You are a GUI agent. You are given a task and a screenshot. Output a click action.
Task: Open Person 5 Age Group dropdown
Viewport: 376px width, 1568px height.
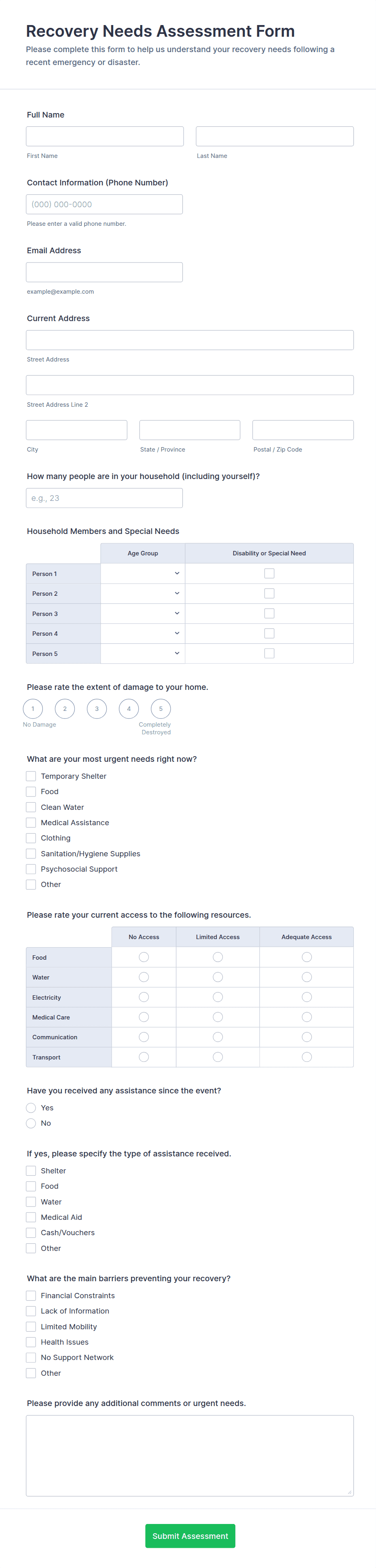(143, 653)
